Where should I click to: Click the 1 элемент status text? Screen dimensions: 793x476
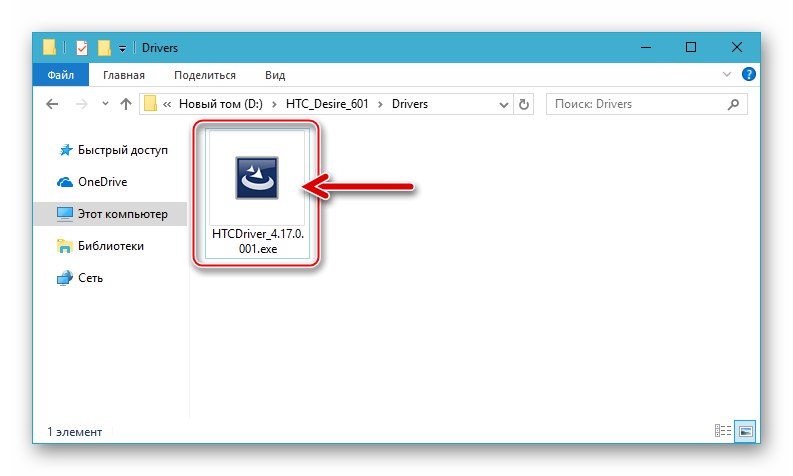point(75,432)
